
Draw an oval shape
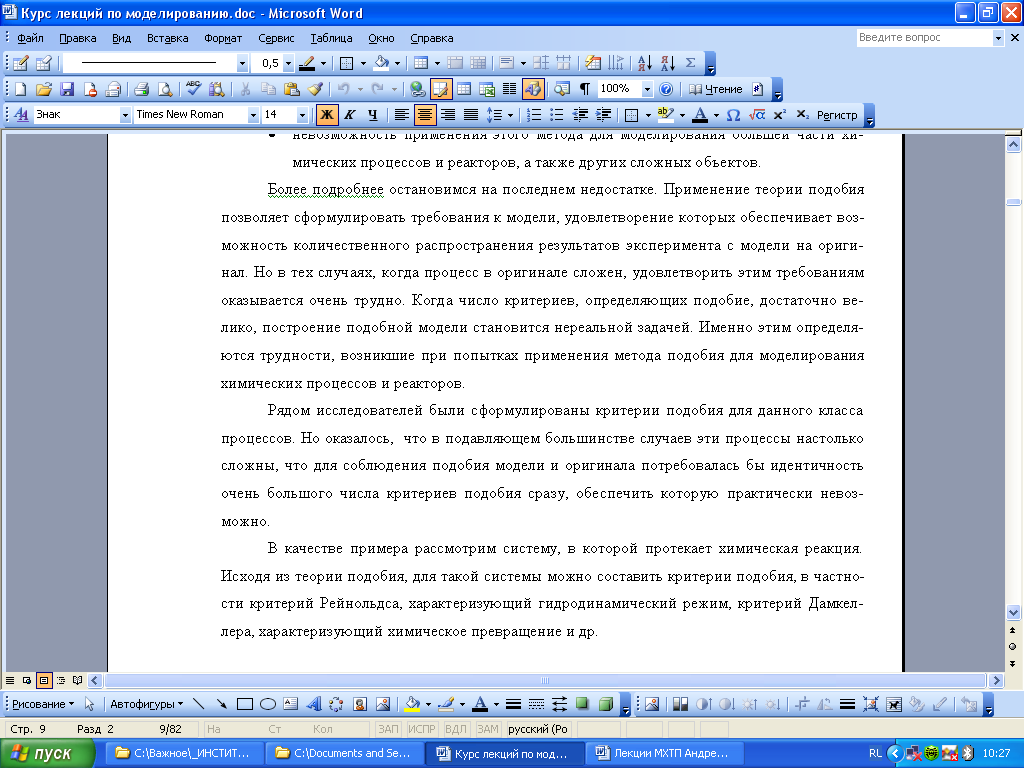click(268, 704)
